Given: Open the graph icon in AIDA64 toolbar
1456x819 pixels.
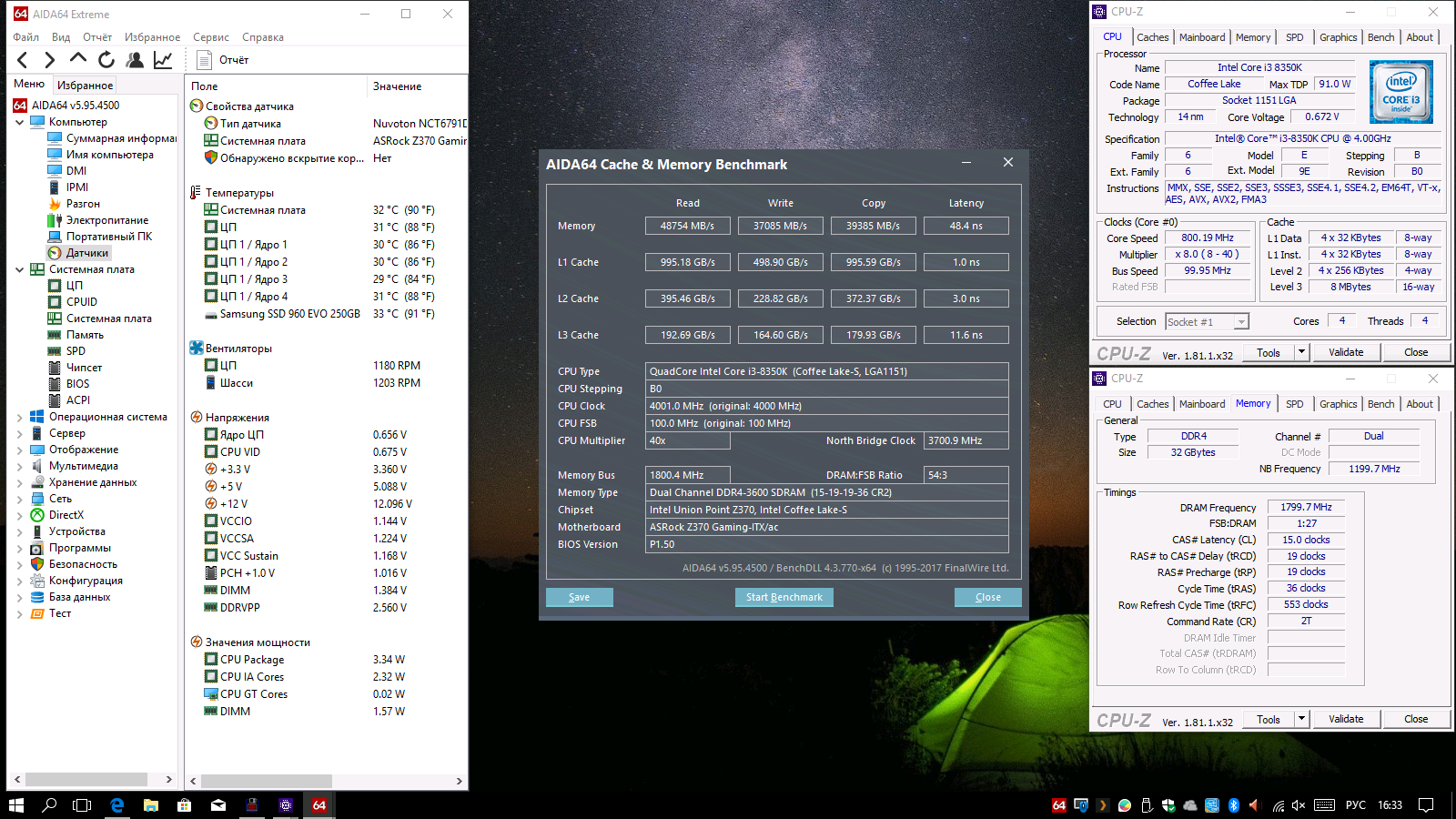Looking at the screenshot, I should pos(163,60).
